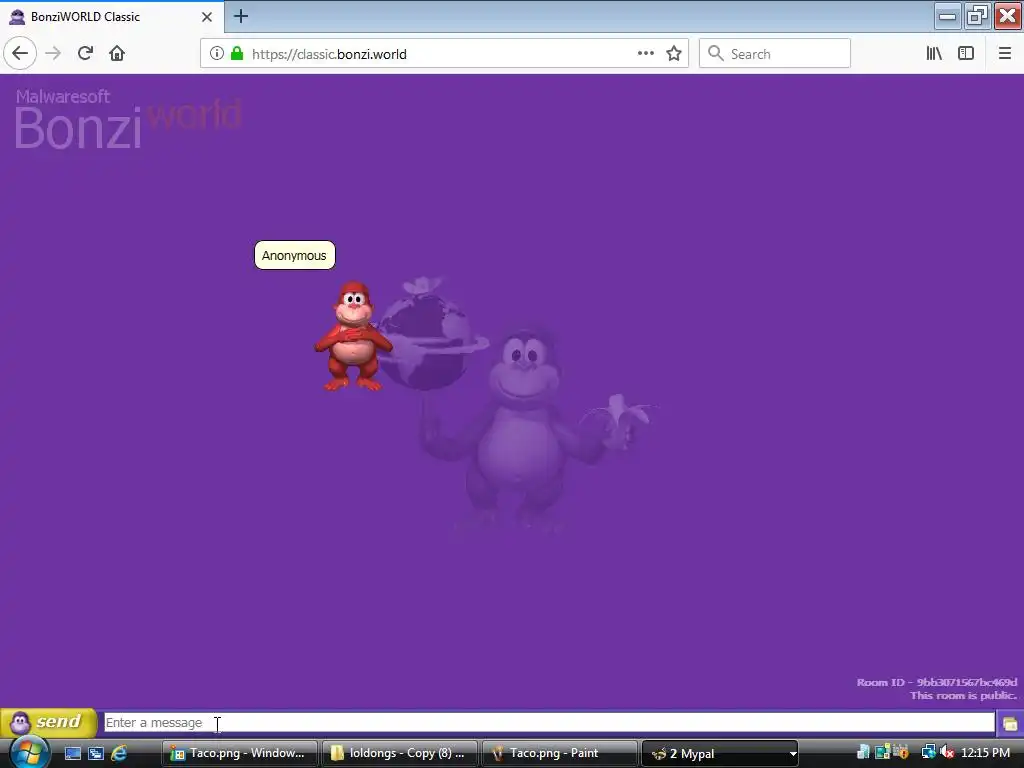Click the green secure padlock icon

pyautogui.click(x=237, y=54)
